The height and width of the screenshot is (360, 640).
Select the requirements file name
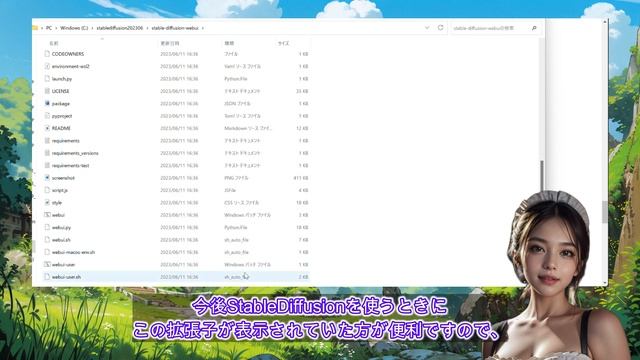[x=66, y=141]
